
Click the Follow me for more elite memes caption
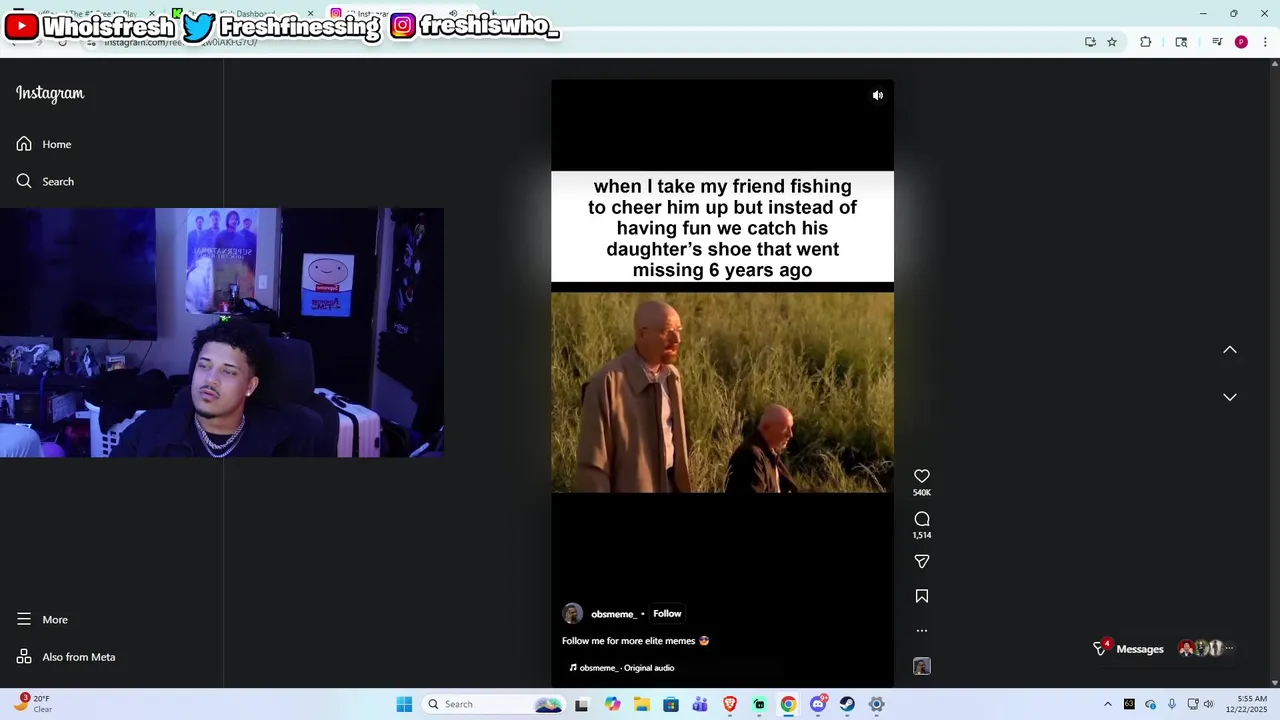[635, 641]
